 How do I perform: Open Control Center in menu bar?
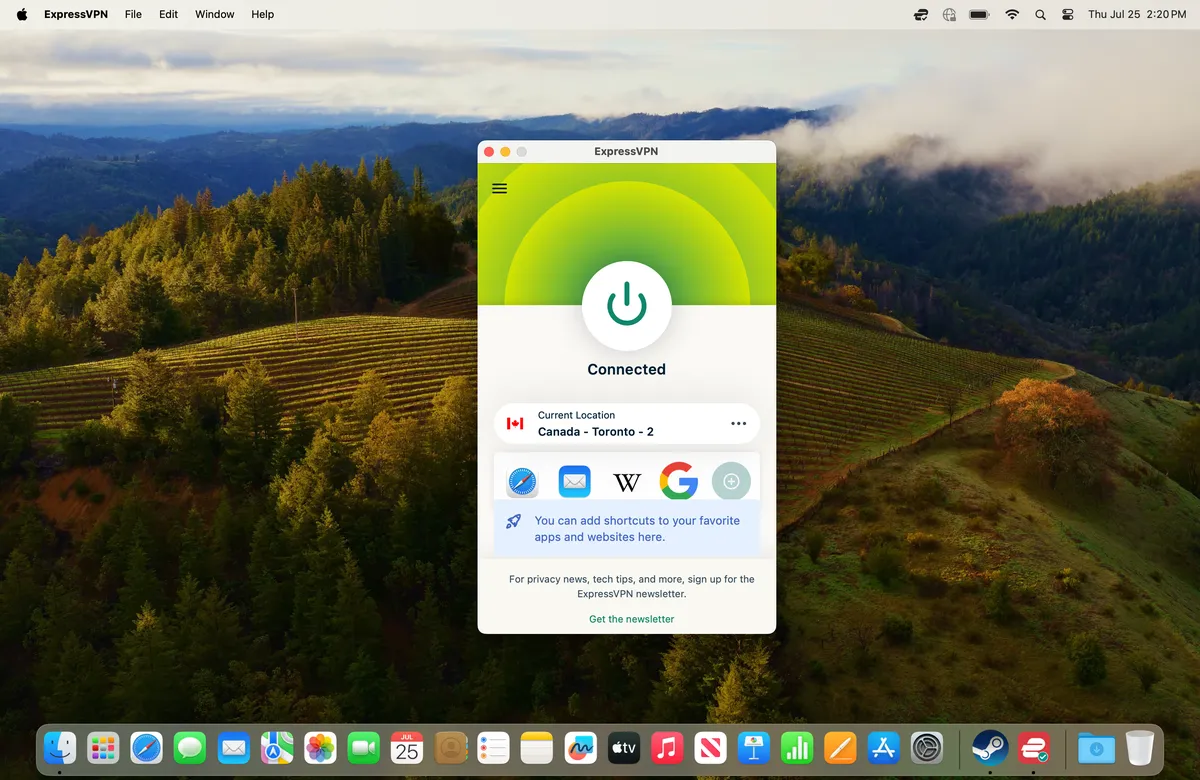click(x=1068, y=14)
